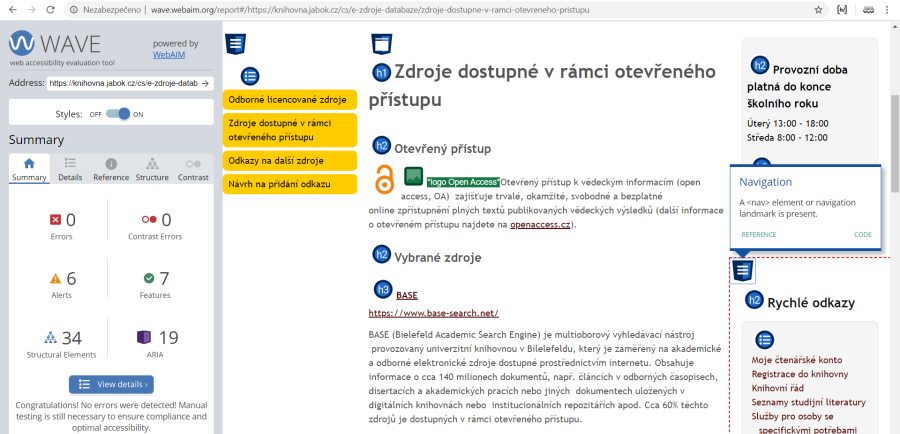The height and width of the screenshot is (434, 900).
Task: Go back using the browser back arrow
Action: click(x=13, y=10)
